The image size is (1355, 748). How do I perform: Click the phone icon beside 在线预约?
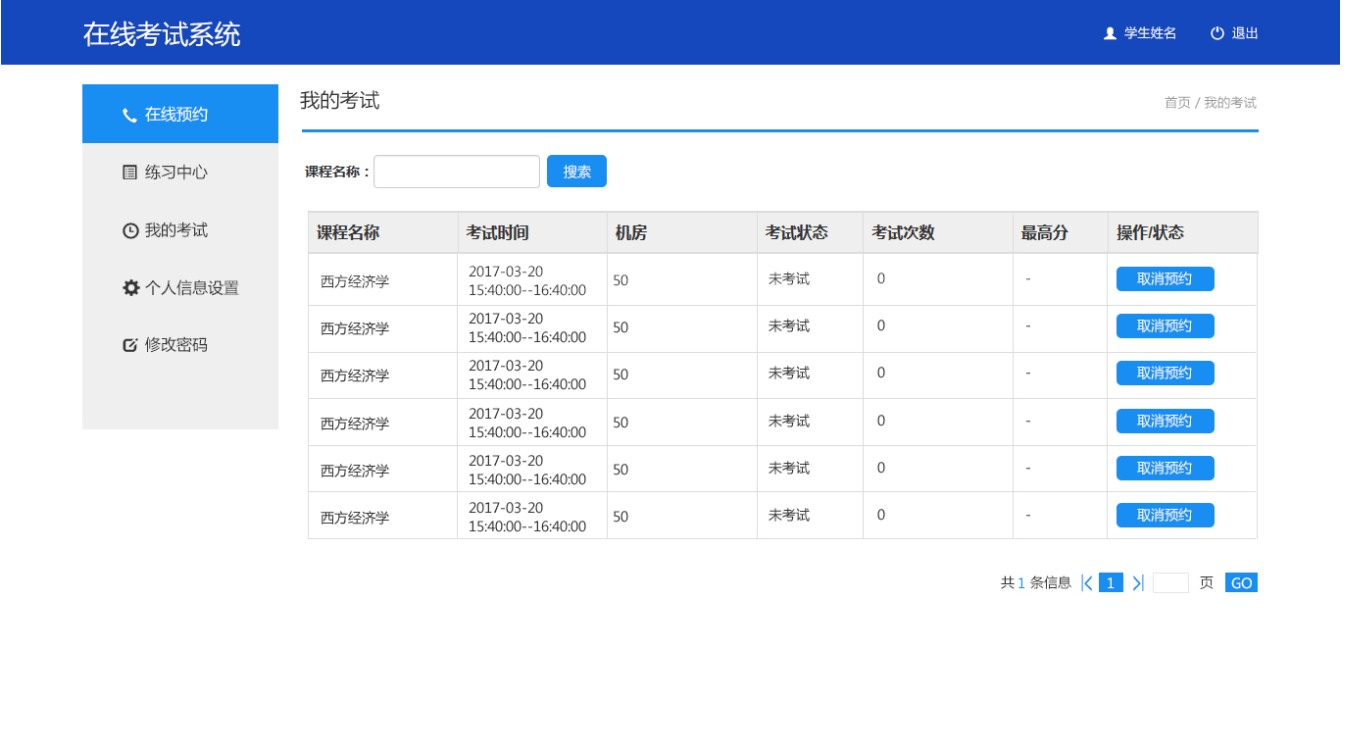[129, 115]
